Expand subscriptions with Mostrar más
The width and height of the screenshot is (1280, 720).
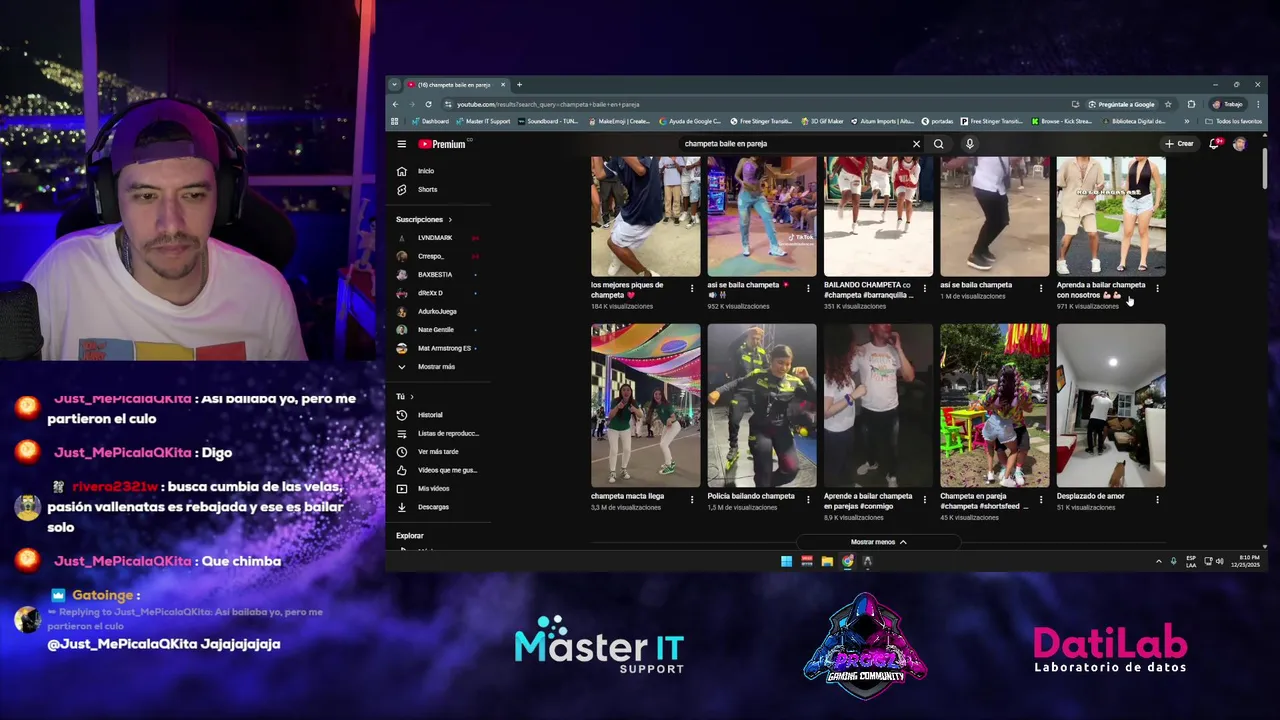(437, 367)
